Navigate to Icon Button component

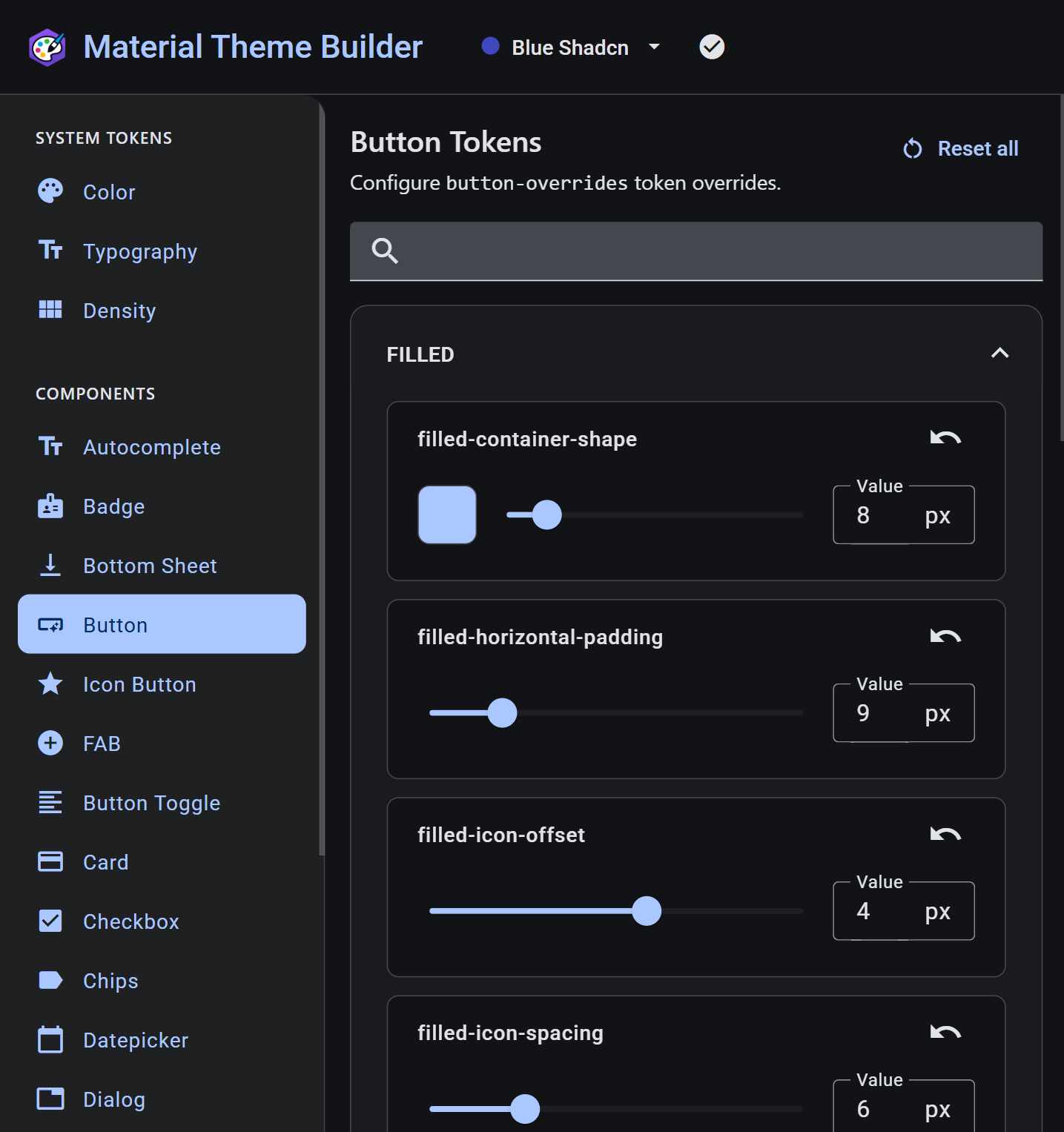pos(162,684)
